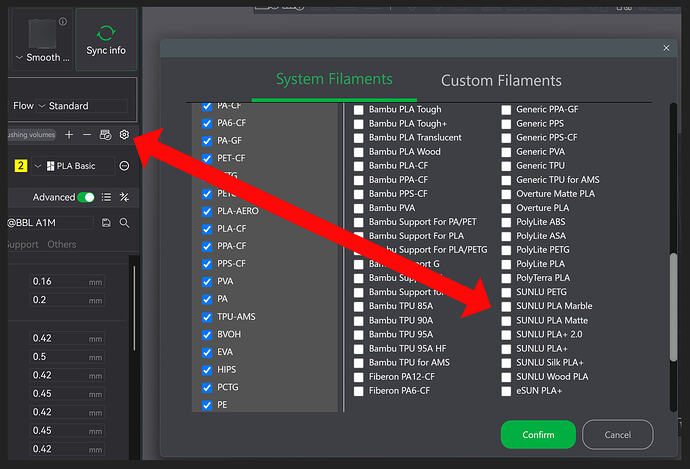This screenshot has height=469, width=690.
Task: Check the Generic TPU filament
Action: pyautogui.click(x=506, y=166)
